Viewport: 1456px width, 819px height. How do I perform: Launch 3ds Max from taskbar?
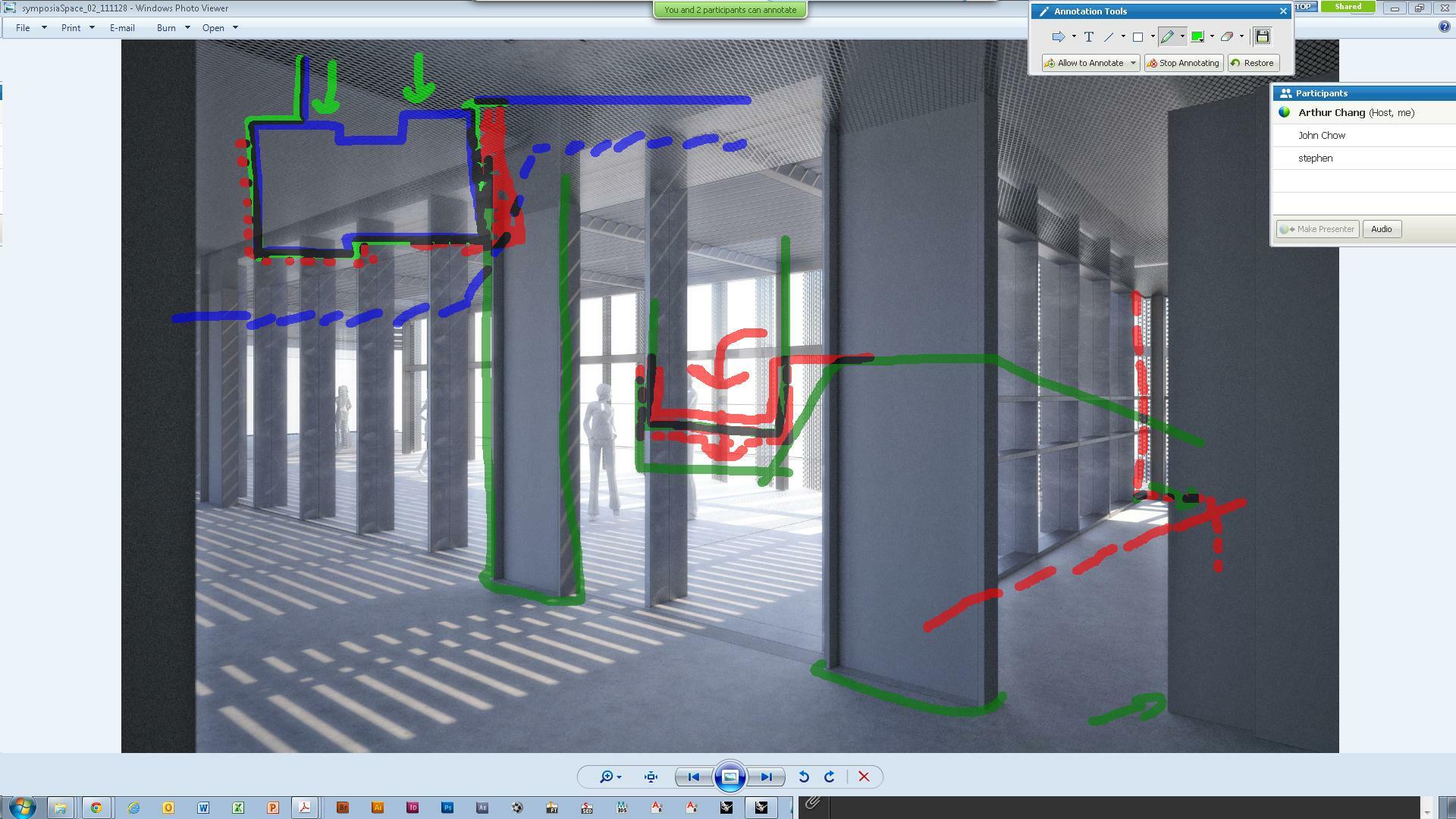click(622, 808)
